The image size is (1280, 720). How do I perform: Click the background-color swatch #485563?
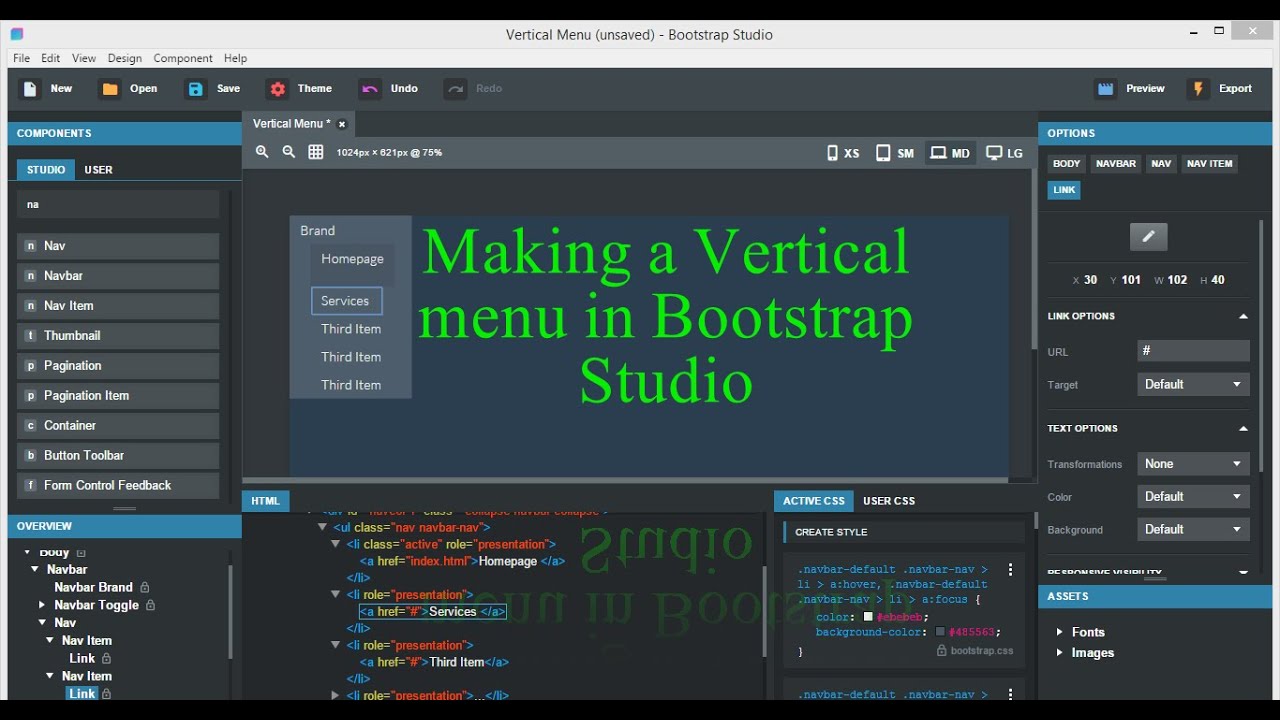pyautogui.click(x=940, y=632)
